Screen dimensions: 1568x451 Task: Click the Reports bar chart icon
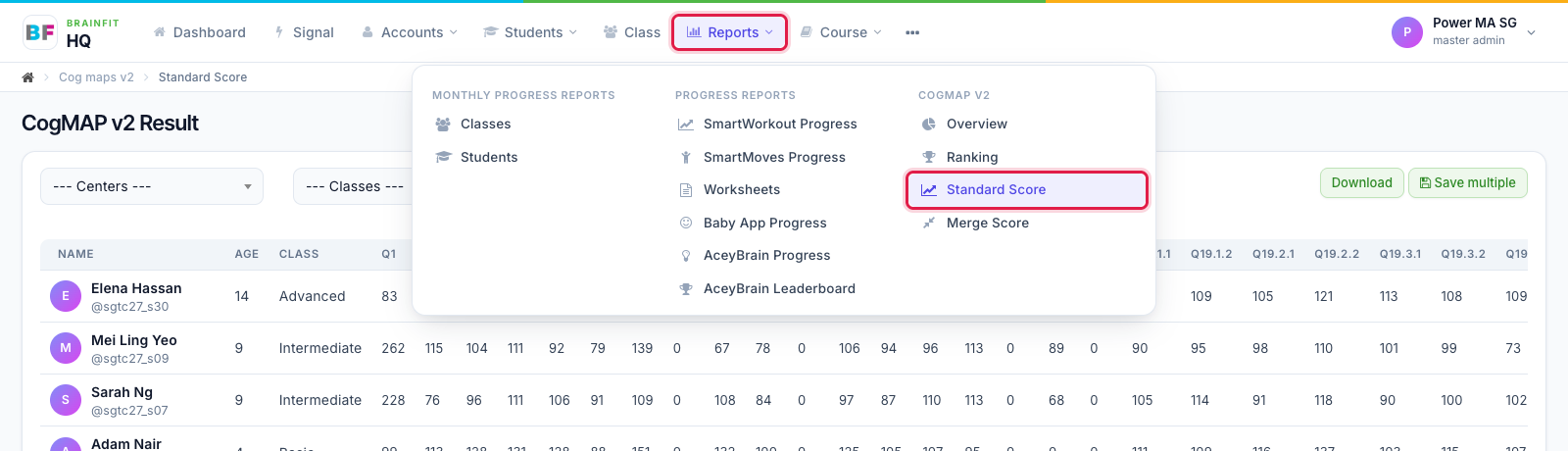(694, 32)
